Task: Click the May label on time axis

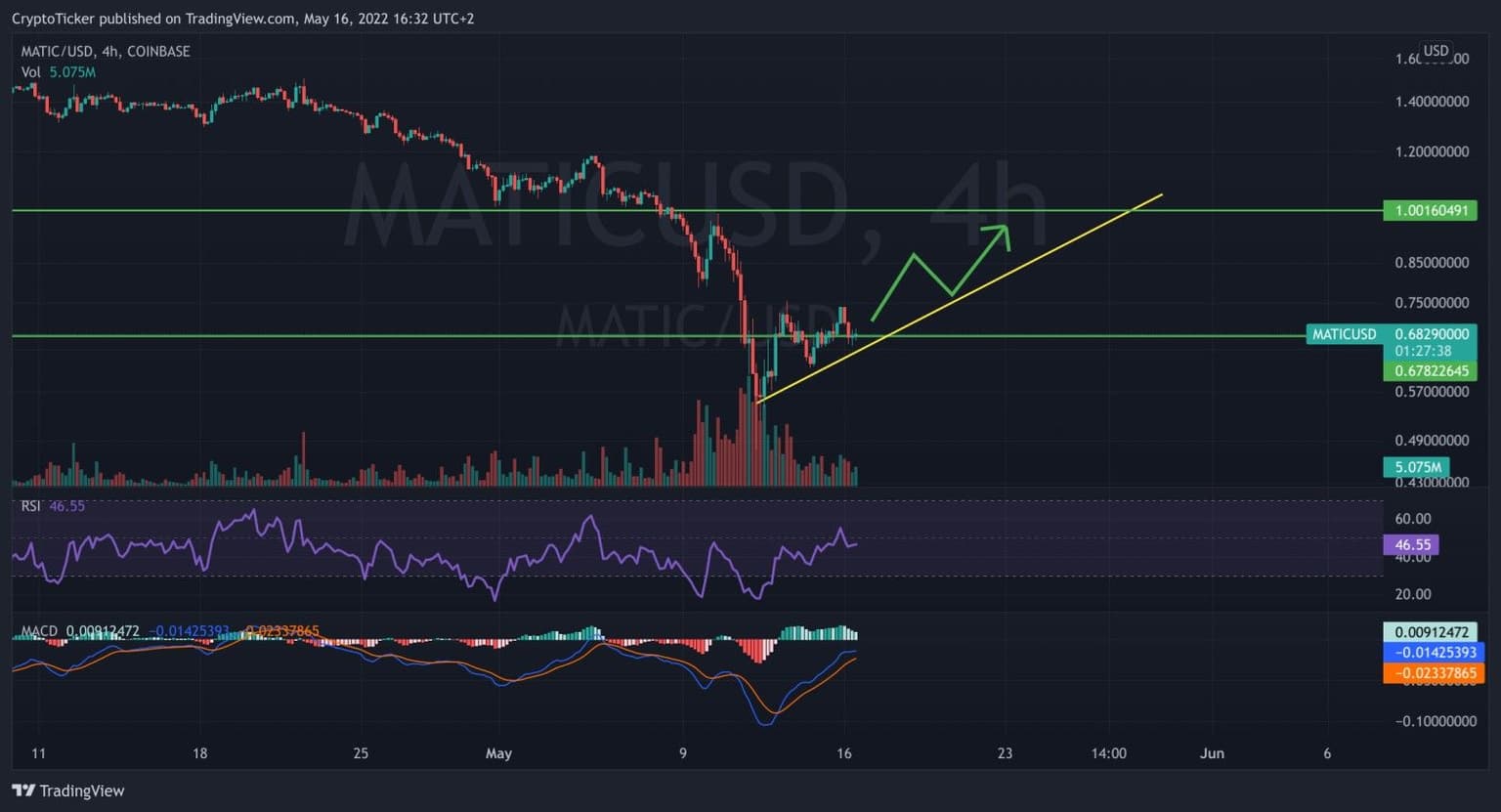Action: (498, 753)
